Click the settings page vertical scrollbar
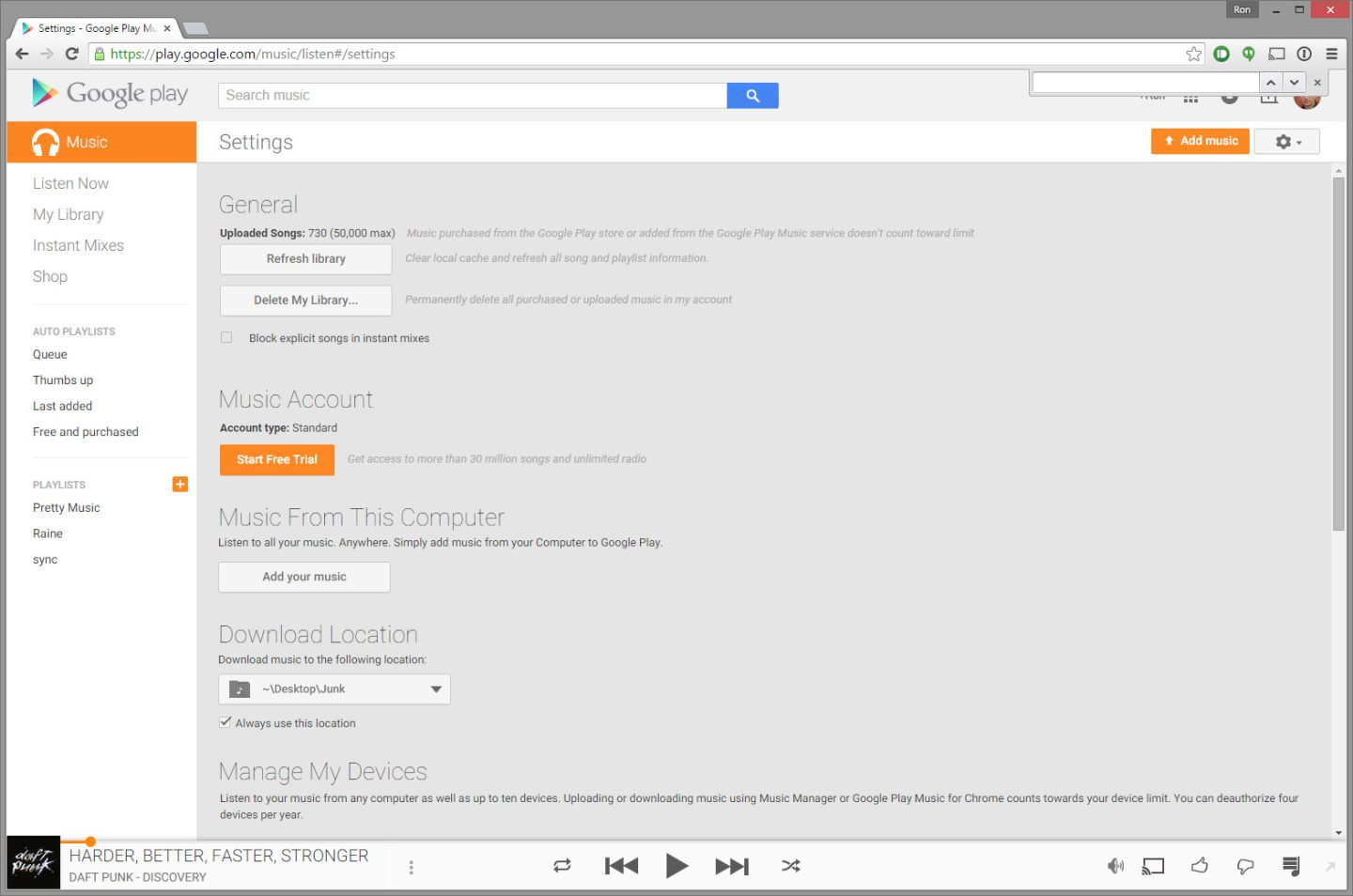 click(x=1338, y=354)
